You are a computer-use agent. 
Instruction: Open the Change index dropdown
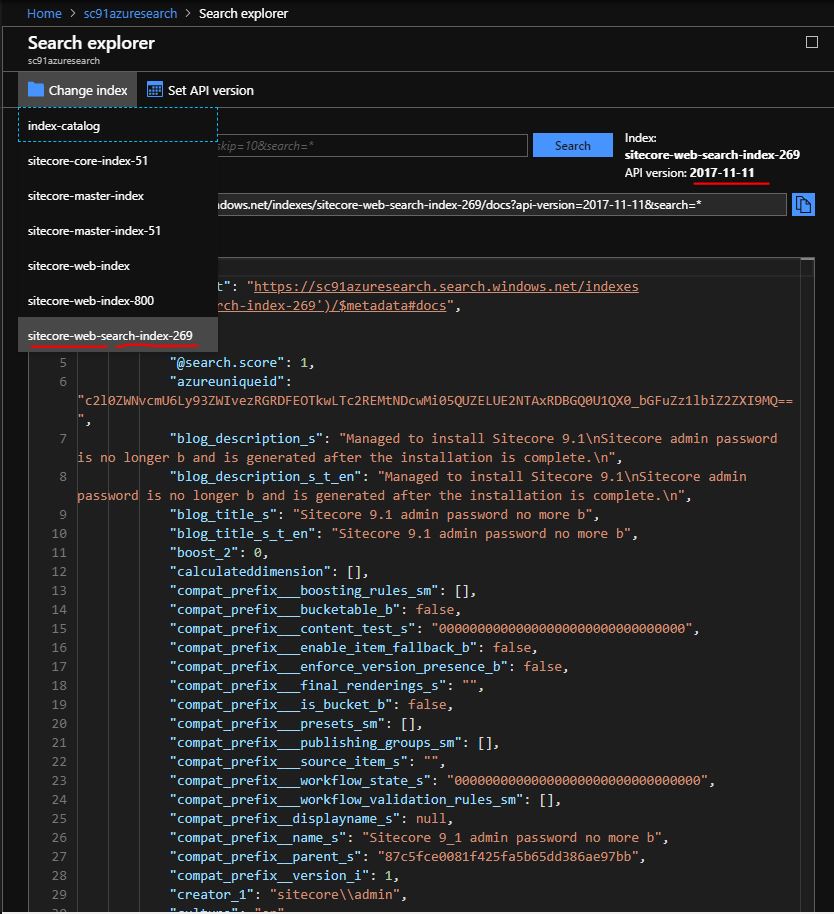tap(78, 90)
